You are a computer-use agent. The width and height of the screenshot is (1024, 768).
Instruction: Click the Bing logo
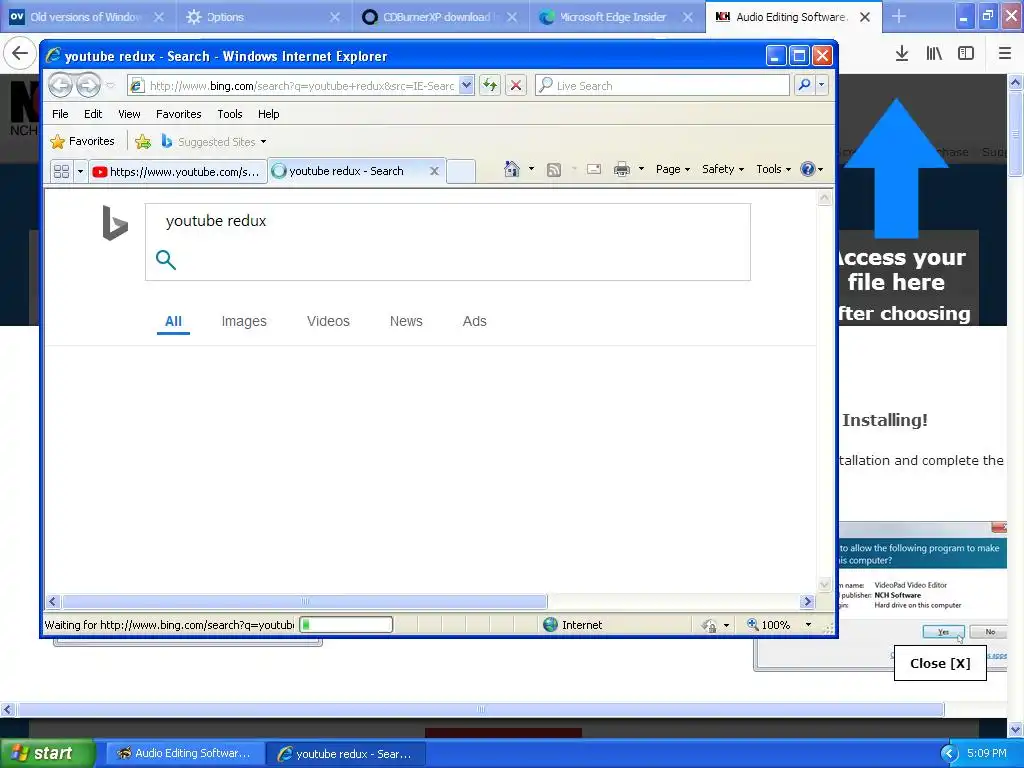115,223
